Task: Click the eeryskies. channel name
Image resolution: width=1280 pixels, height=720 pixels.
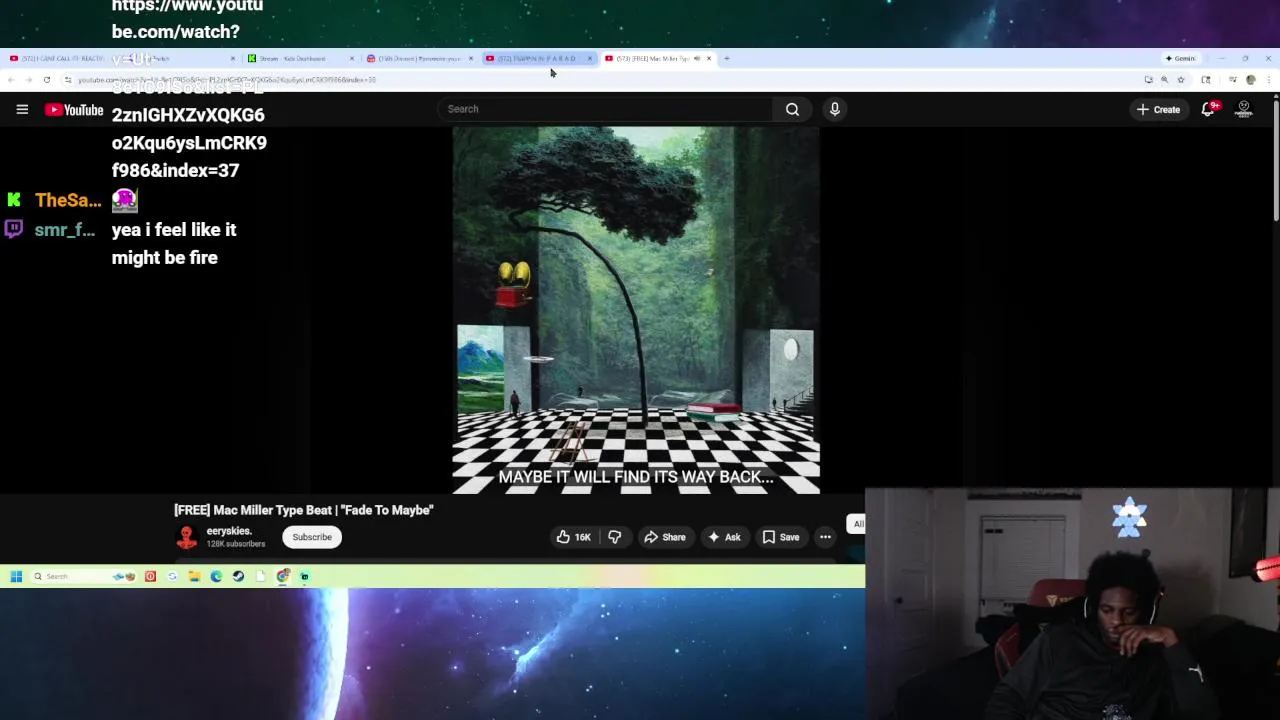Action: pos(229,531)
